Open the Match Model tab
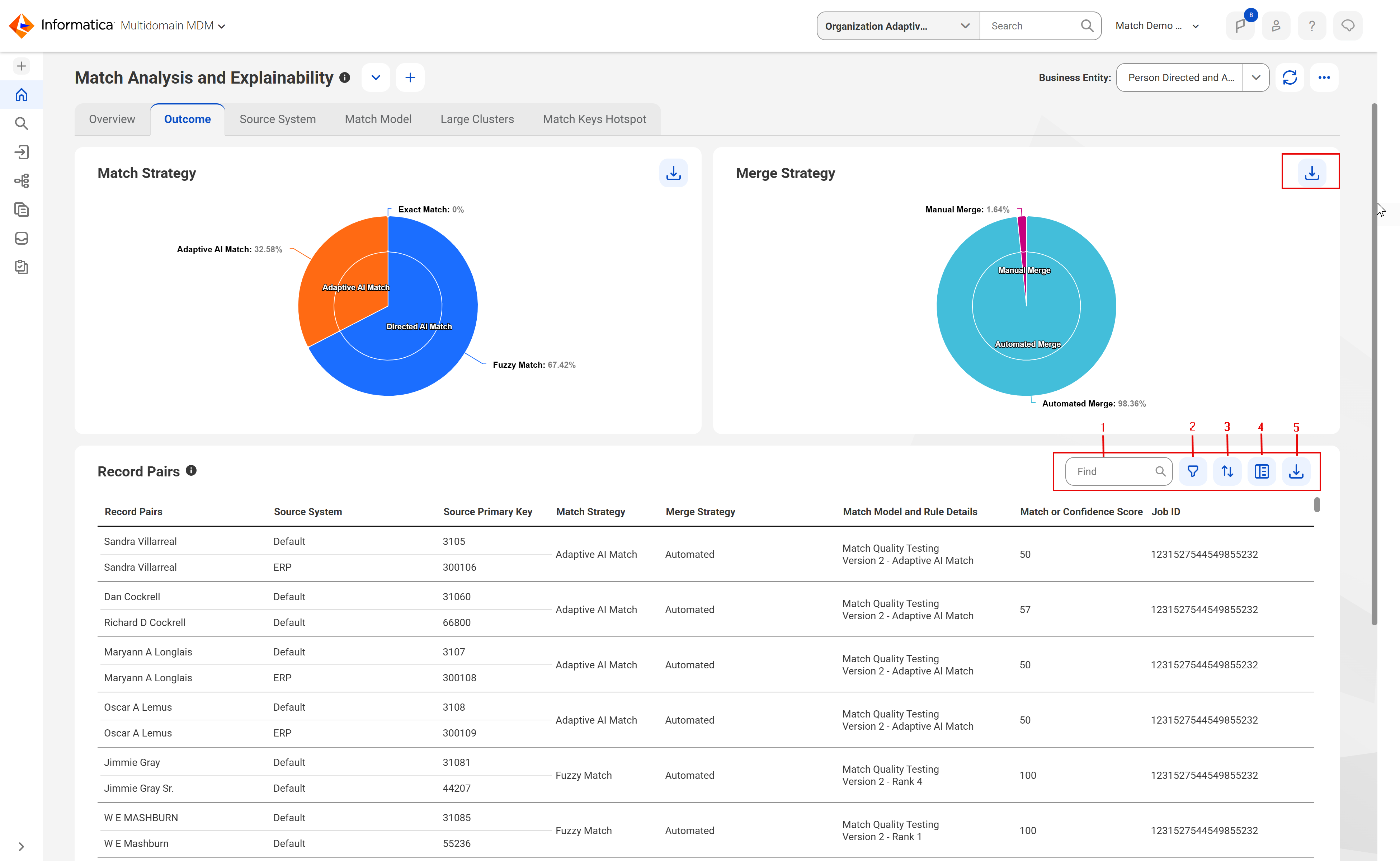 click(378, 119)
